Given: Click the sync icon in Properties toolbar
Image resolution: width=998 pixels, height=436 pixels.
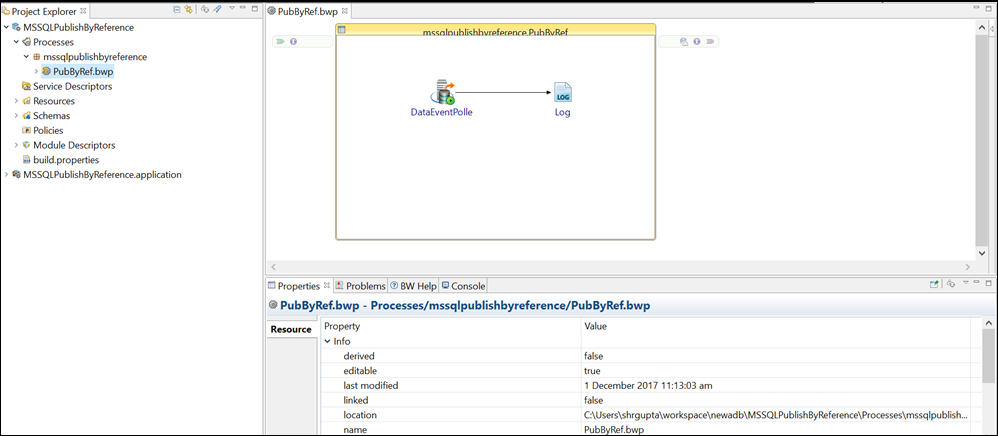Looking at the screenshot, I should click(952, 284).
